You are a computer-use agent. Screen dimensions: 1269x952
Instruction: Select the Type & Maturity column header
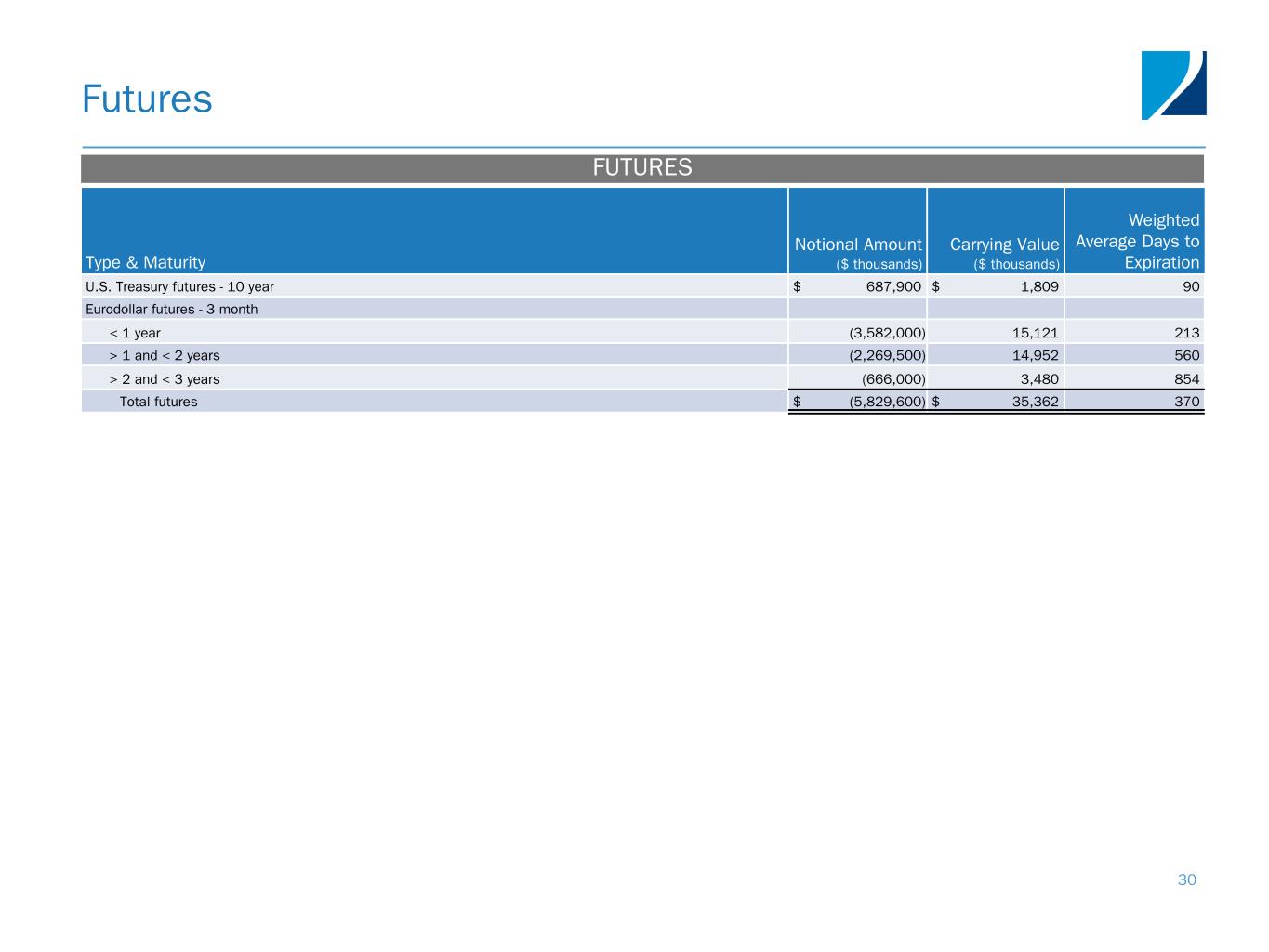pos(145,262)
